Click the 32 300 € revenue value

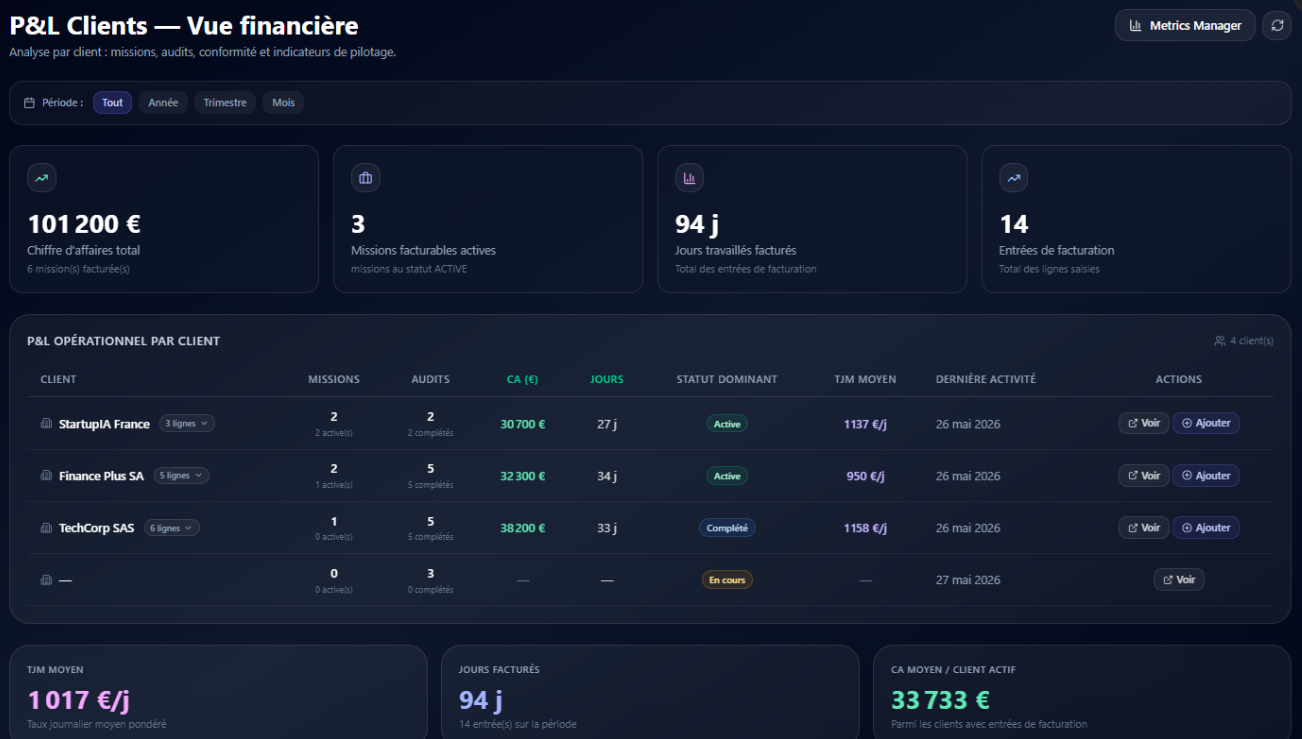coord(523,476)
